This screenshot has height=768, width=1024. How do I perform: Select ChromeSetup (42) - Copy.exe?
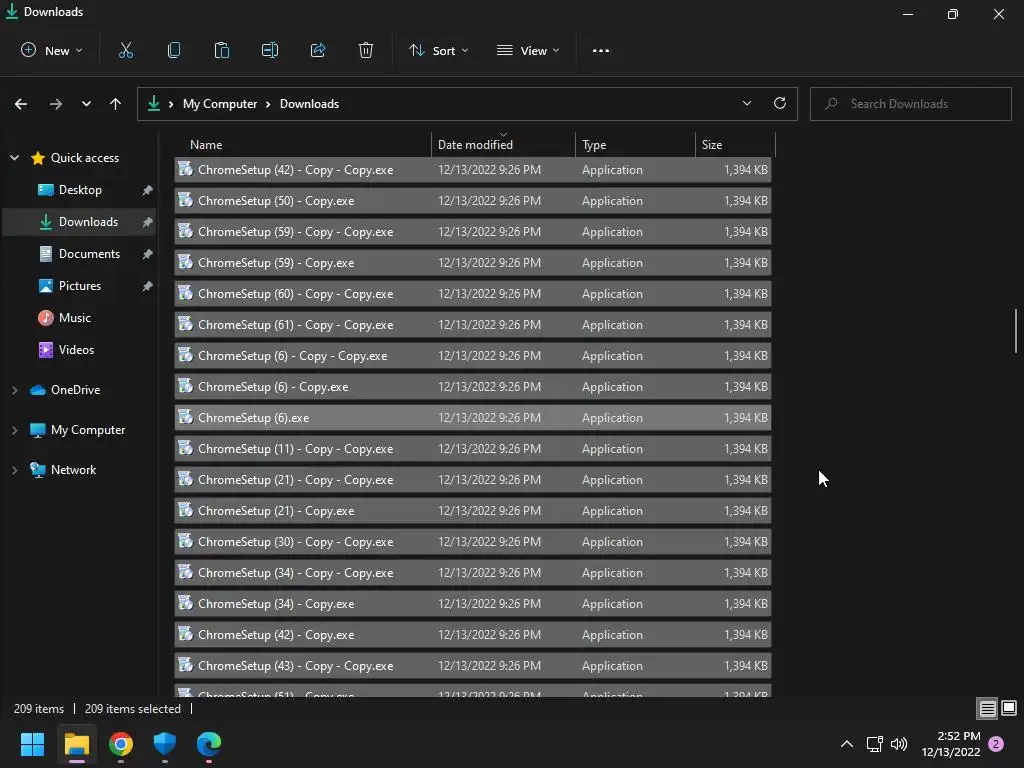[473, 635]
